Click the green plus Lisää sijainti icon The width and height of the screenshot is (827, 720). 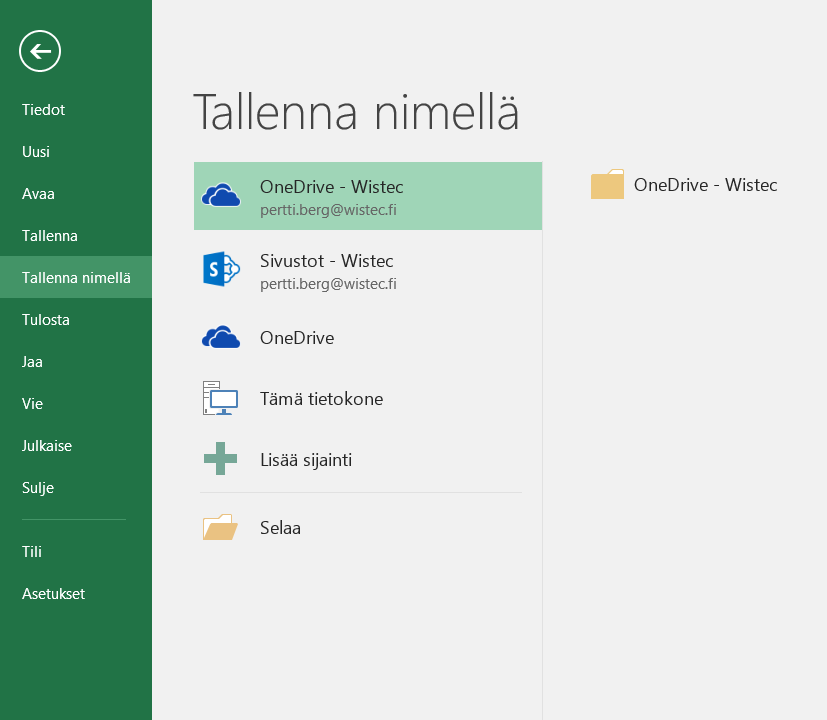tap(220, 459)
